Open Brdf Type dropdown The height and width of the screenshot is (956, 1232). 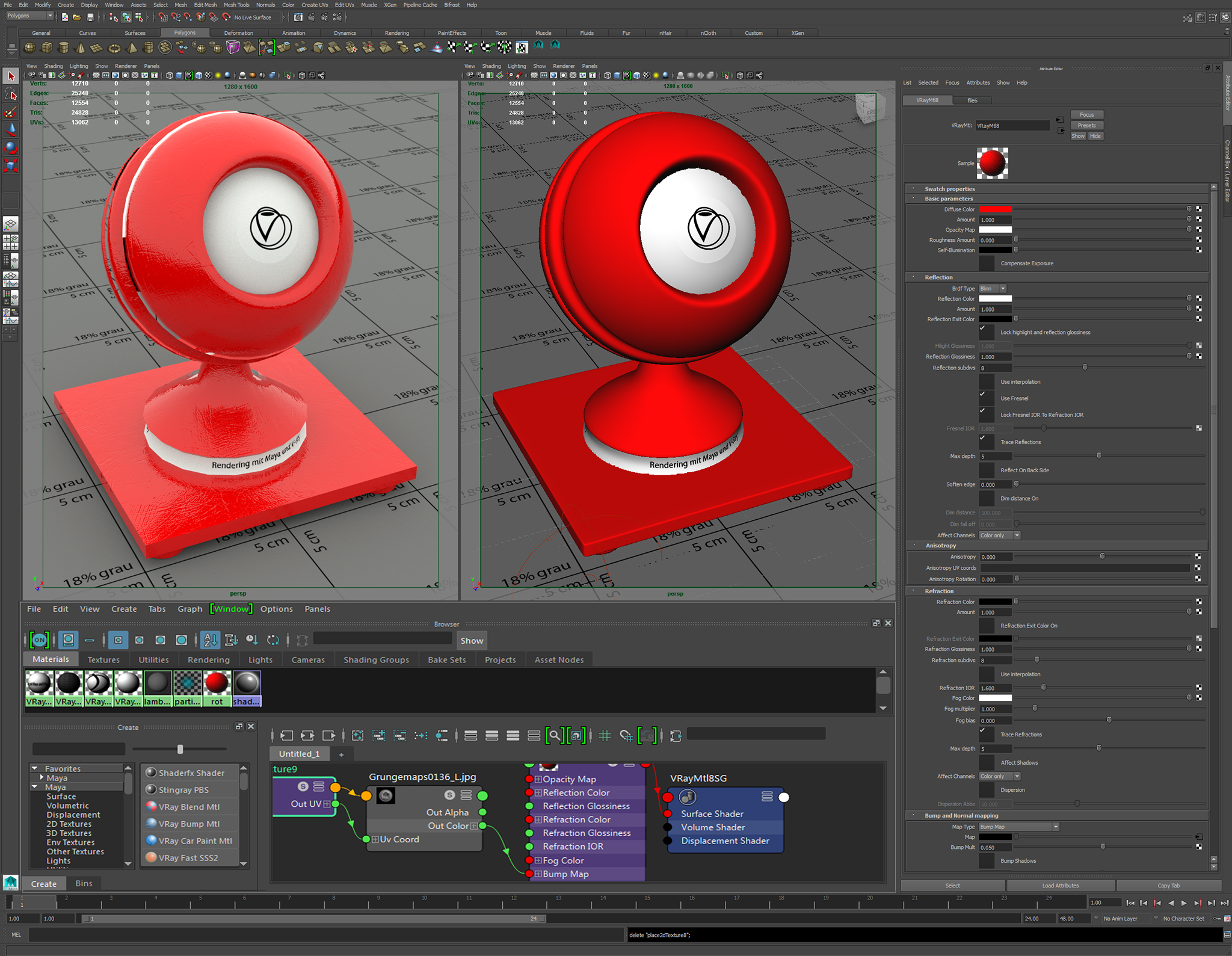[x=993, y=289]
